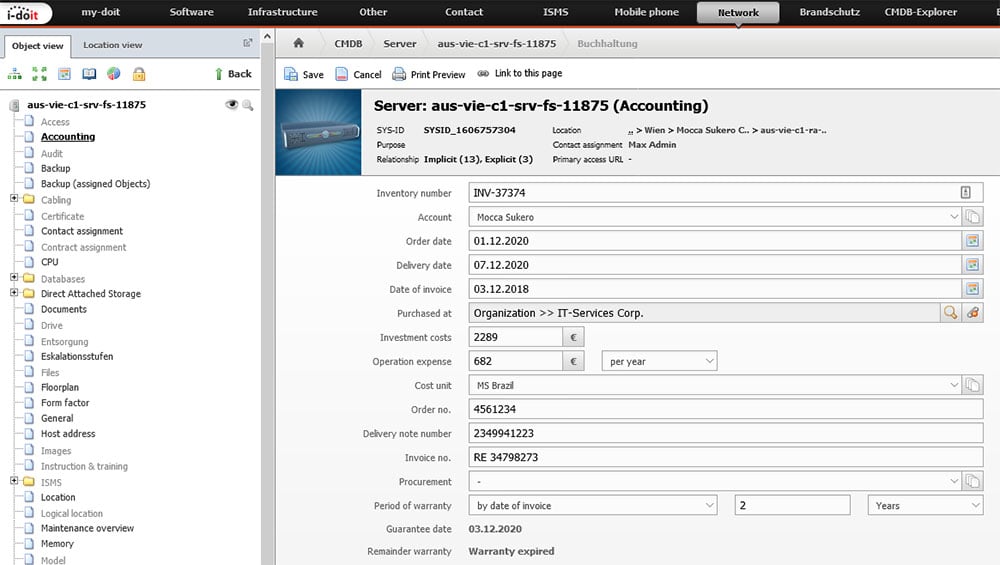Expand the Direct Attached Storage tree node
This screenshot has height=565, width=1000.
15,294
